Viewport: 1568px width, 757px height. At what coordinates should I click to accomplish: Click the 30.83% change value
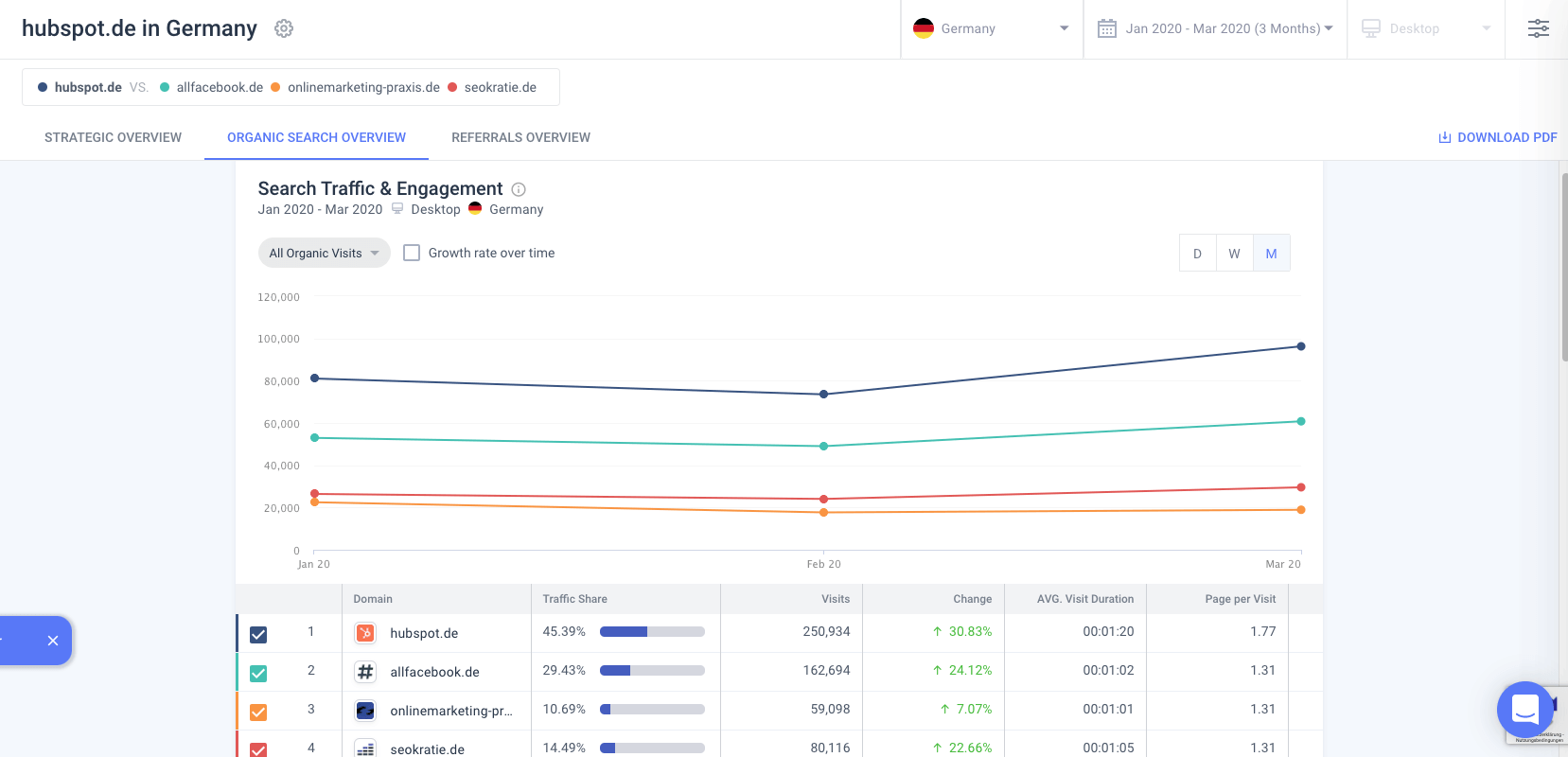(x=970, y=631)
